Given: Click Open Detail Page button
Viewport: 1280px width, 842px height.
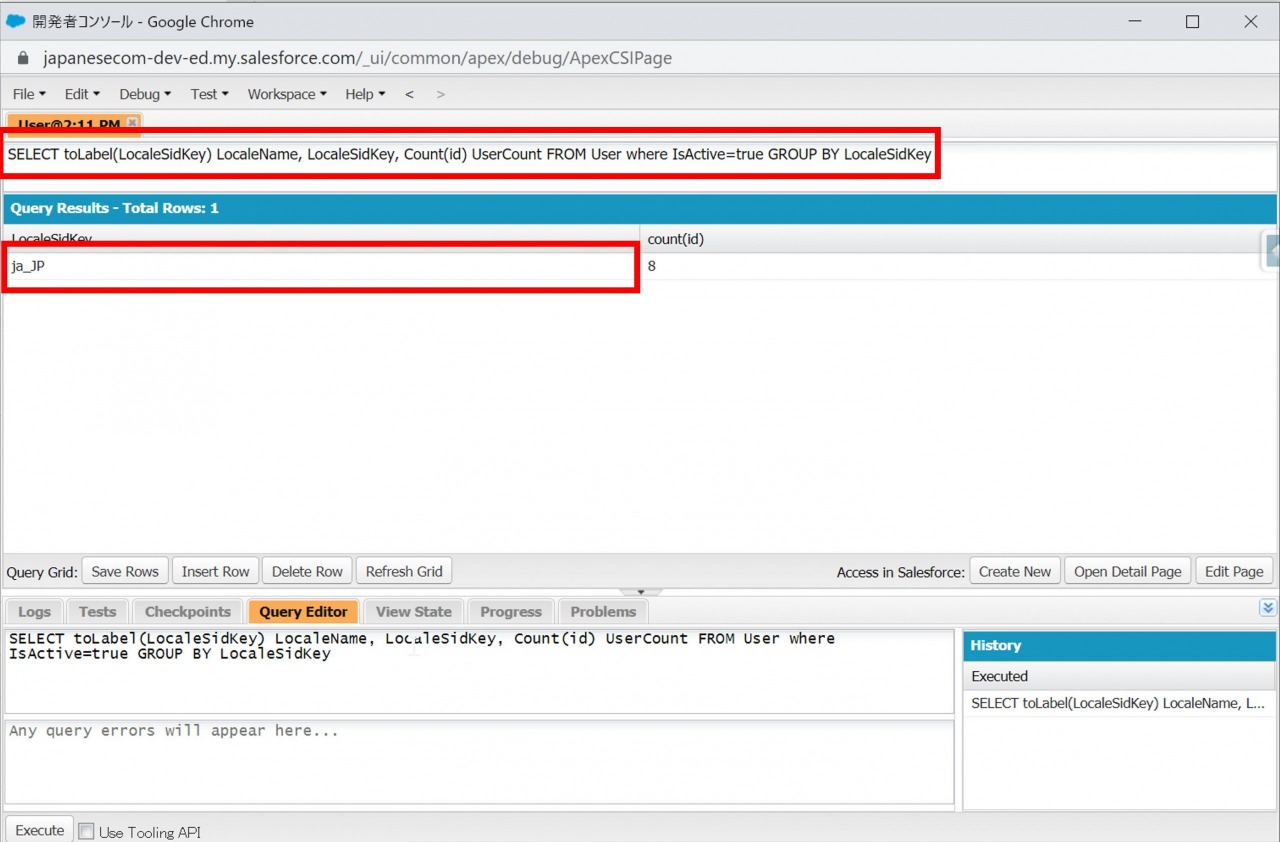Looking at the screenshot, I should pyautogui.click(x=1128, y=571).
